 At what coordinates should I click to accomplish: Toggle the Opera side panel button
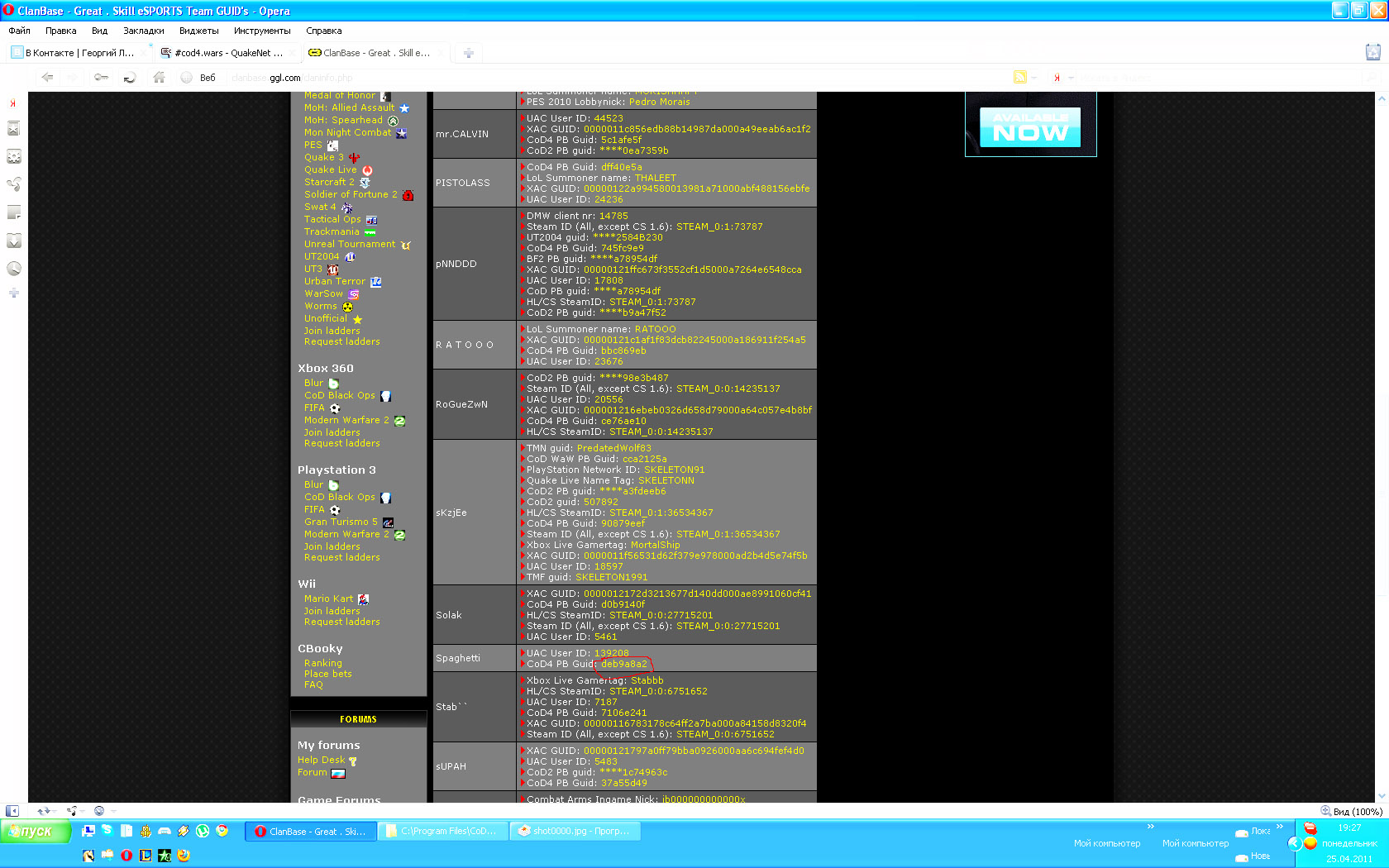point(12,811)
